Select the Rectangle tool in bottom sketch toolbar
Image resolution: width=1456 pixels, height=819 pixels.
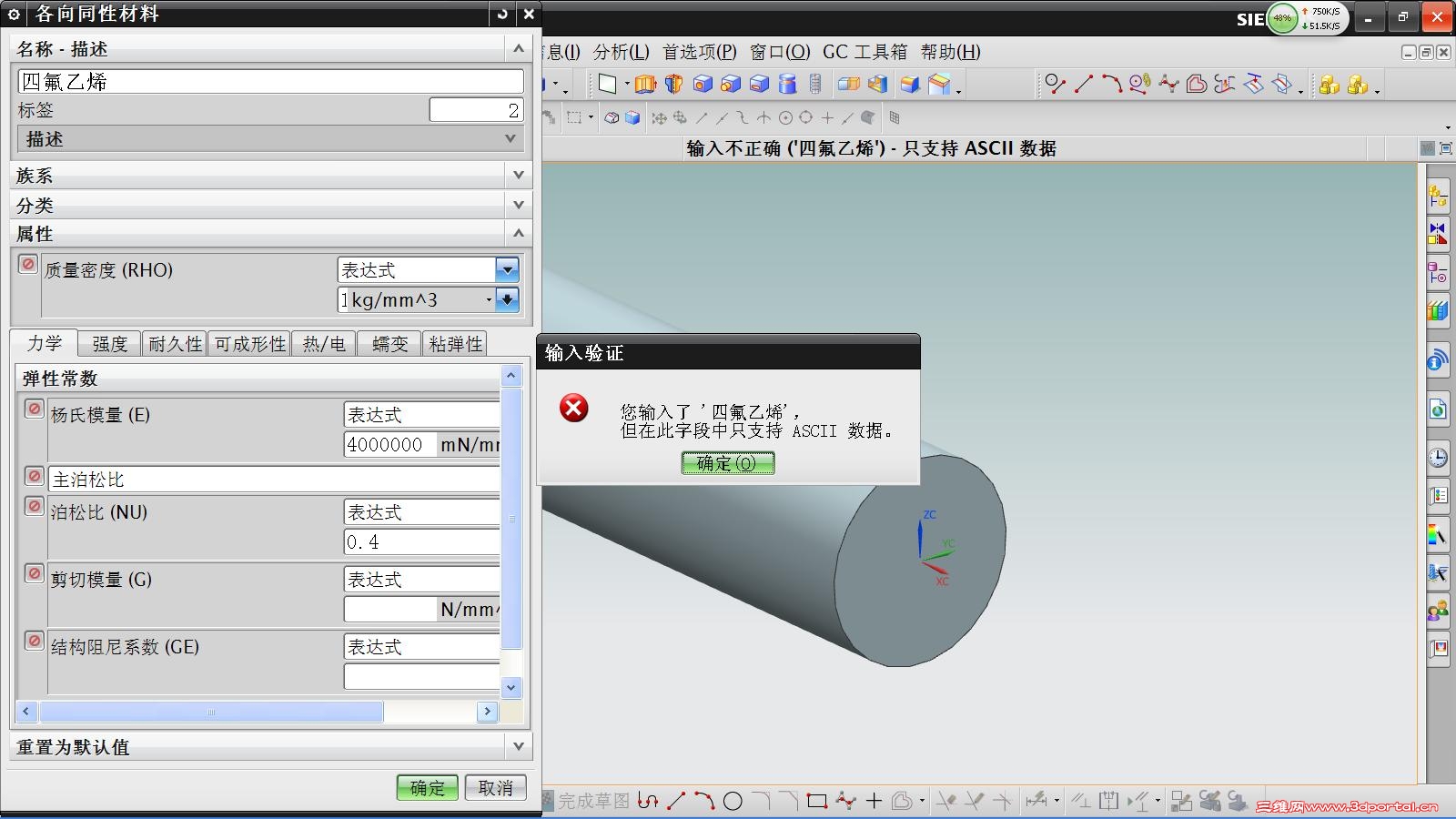(817, 801)
